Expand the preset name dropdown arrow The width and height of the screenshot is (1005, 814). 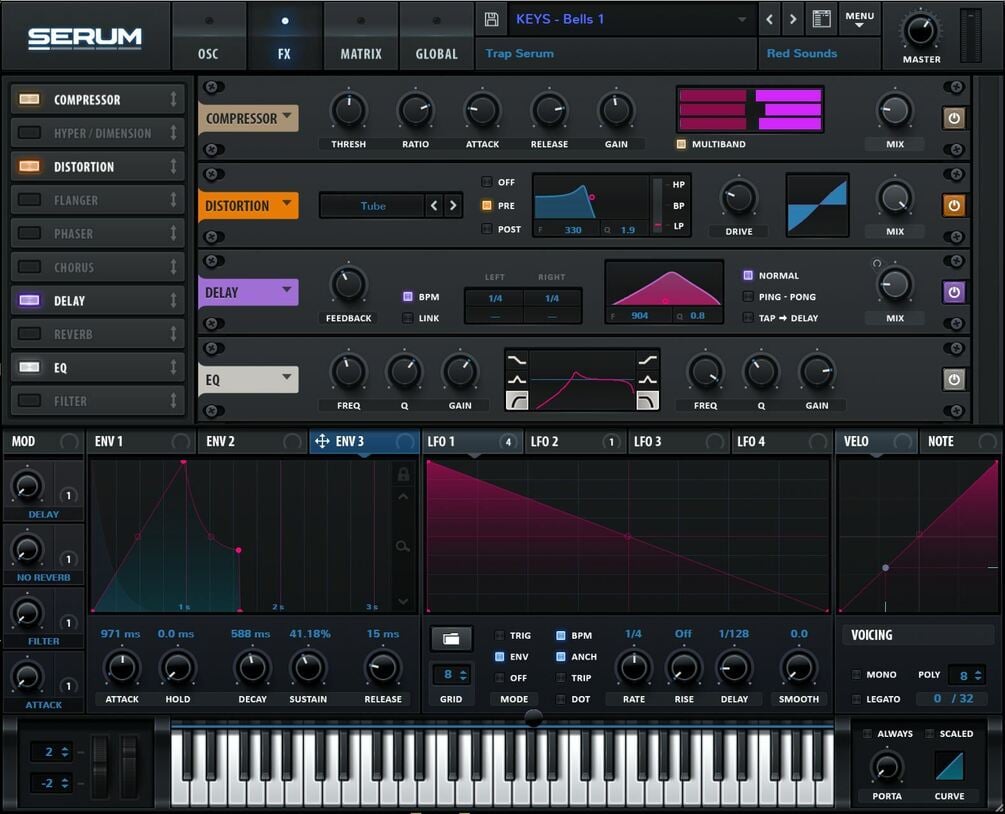(742, 19)
